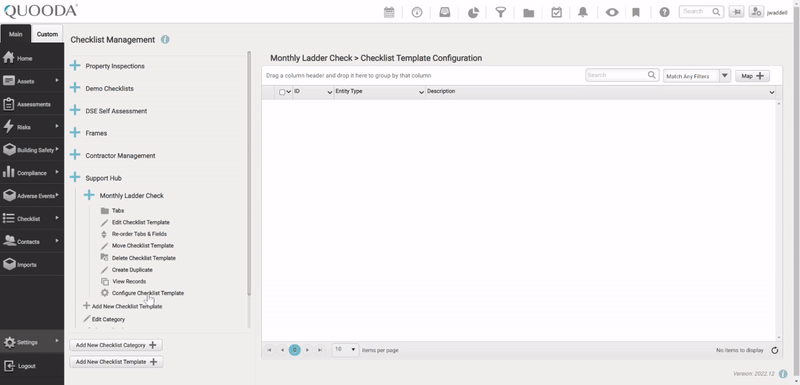The height and width of the screenshot is (385, 800).
Task: Click the Map button with plus
Action: [x=753, y=75]
